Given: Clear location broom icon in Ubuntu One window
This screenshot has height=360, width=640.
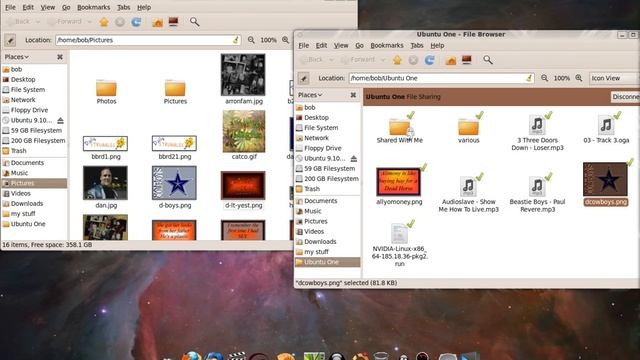Looking at the screenshot, I should click(x=529, y=78).
